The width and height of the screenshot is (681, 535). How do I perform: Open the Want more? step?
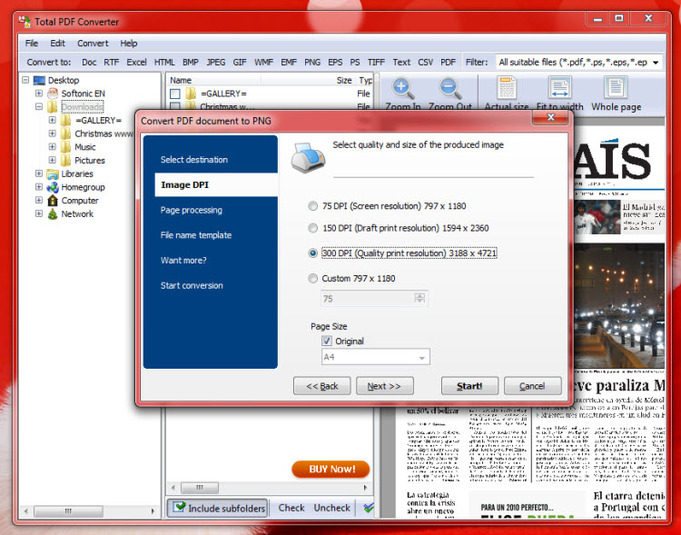point(183,261)
